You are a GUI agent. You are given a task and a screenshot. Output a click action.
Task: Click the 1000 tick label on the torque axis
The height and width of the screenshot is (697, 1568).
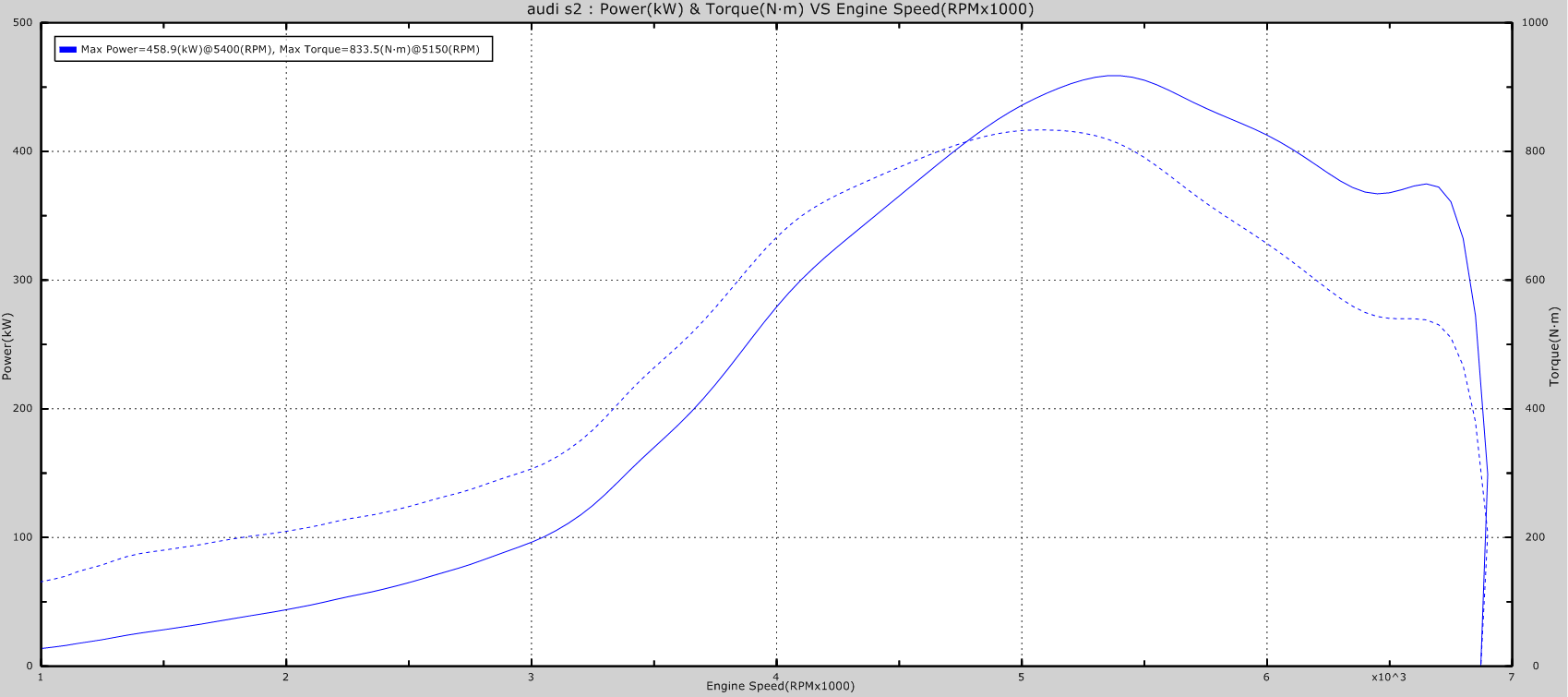[1535, 23]
